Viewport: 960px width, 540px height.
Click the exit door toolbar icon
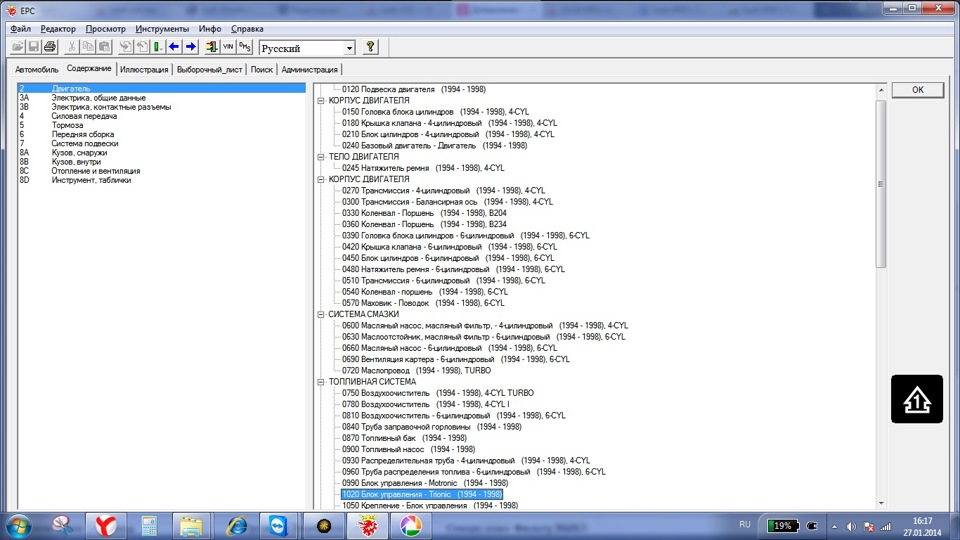point(212,47)
